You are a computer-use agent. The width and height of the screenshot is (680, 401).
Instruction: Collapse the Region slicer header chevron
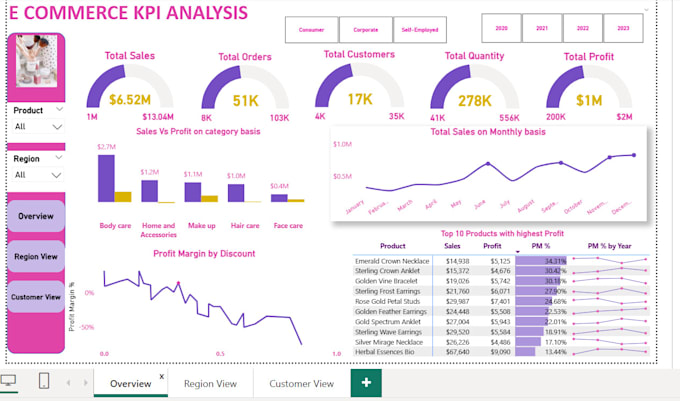[x=59, y=158]
